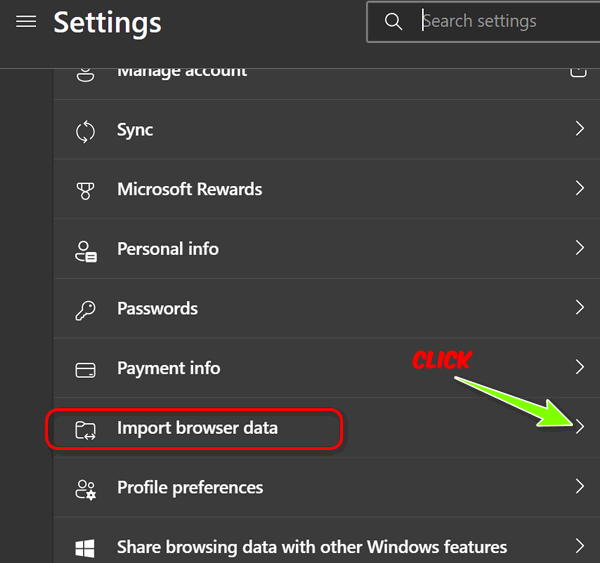Click the Passwords key icon

coord(86,309)
